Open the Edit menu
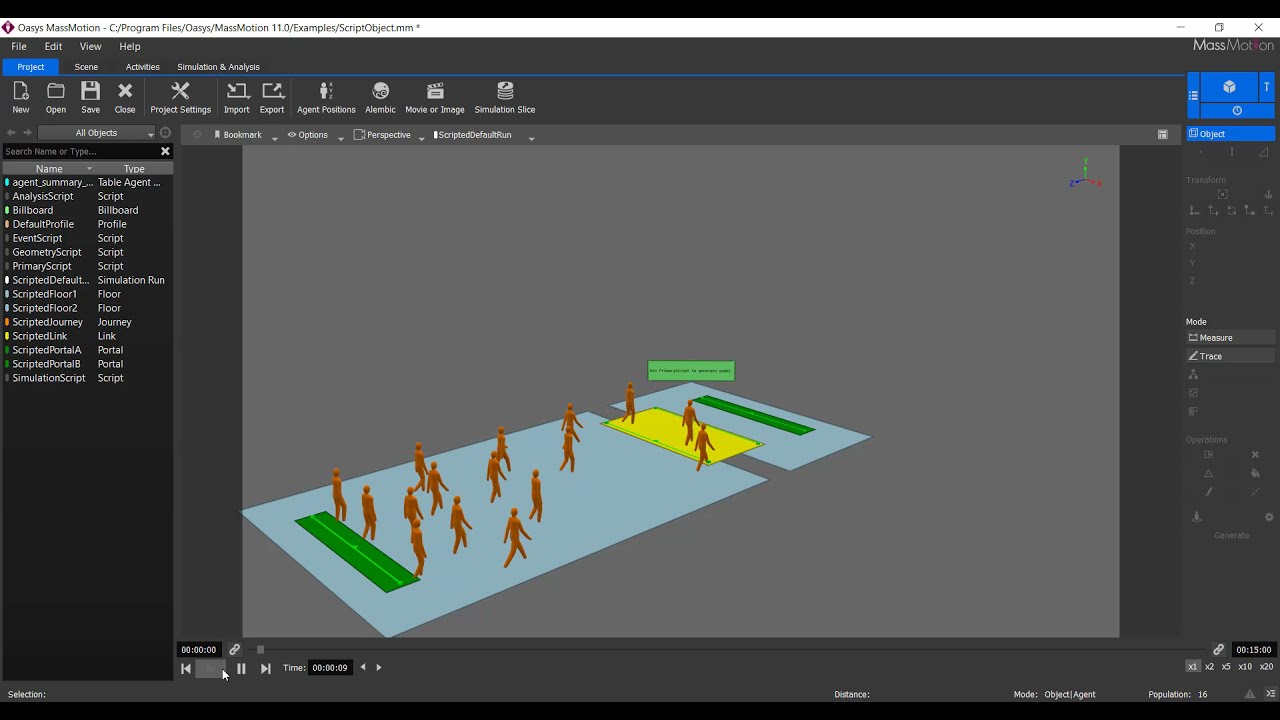The image size is (1280, 720). [x=53, y=46]
